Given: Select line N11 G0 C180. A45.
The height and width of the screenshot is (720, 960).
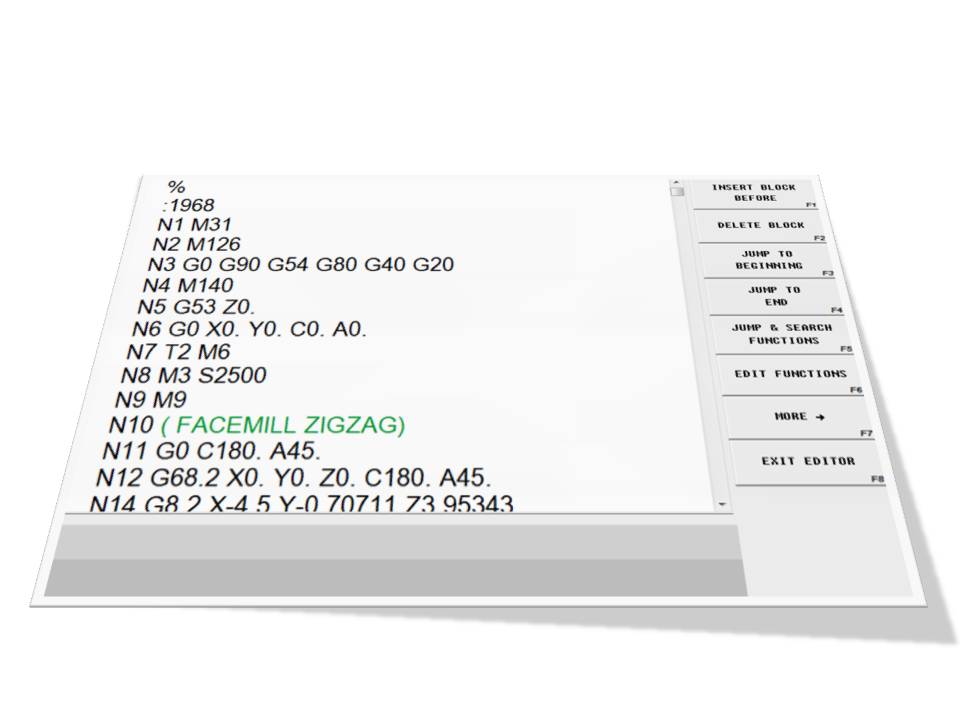Looking at the screenshot, I should [x=211, y=451].
